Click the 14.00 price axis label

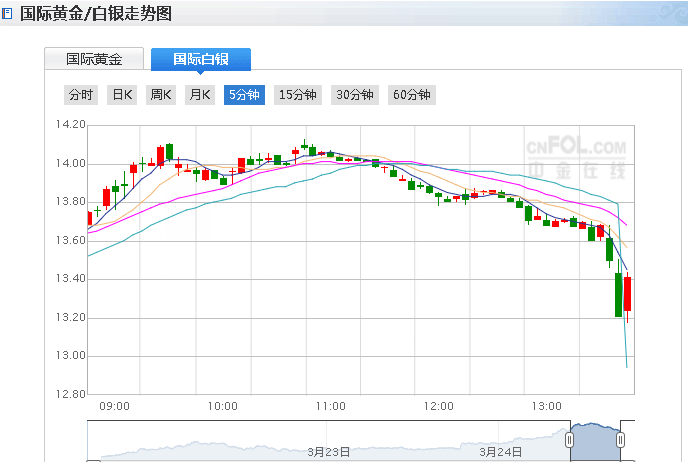click(70, 164)
